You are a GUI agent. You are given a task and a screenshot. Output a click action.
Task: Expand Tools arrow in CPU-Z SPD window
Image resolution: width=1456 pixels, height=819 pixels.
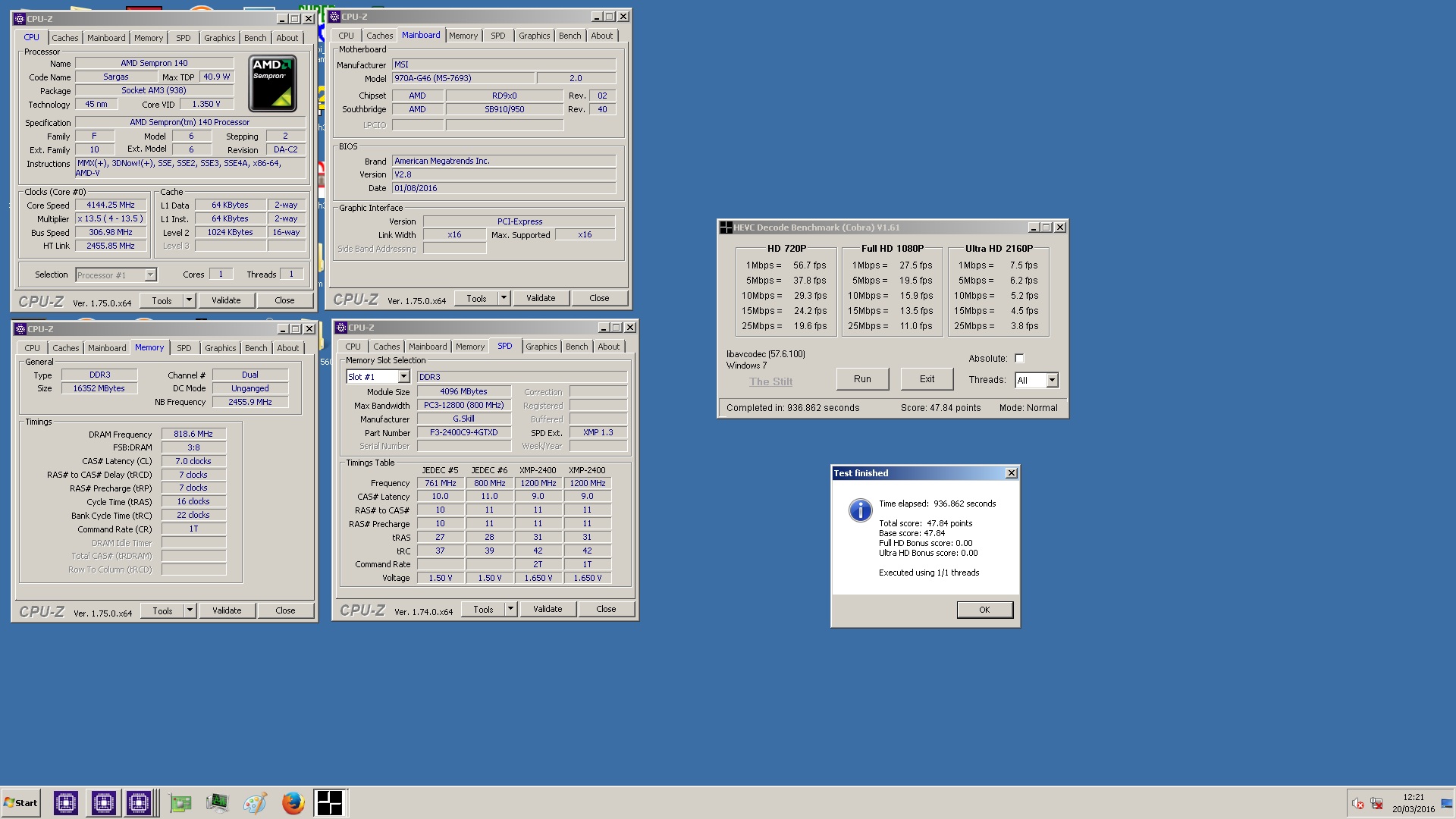(510, 609)
